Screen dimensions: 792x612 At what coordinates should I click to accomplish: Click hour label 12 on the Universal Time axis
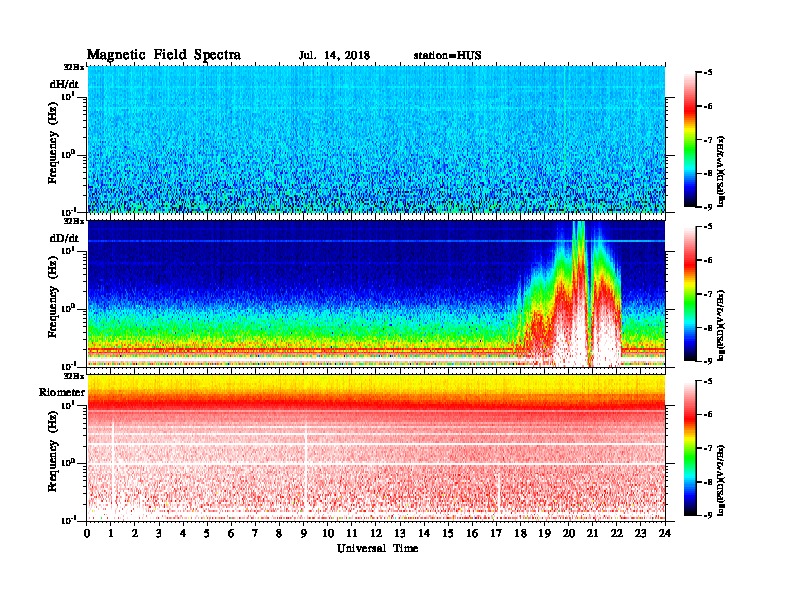[x=376, y=534]
